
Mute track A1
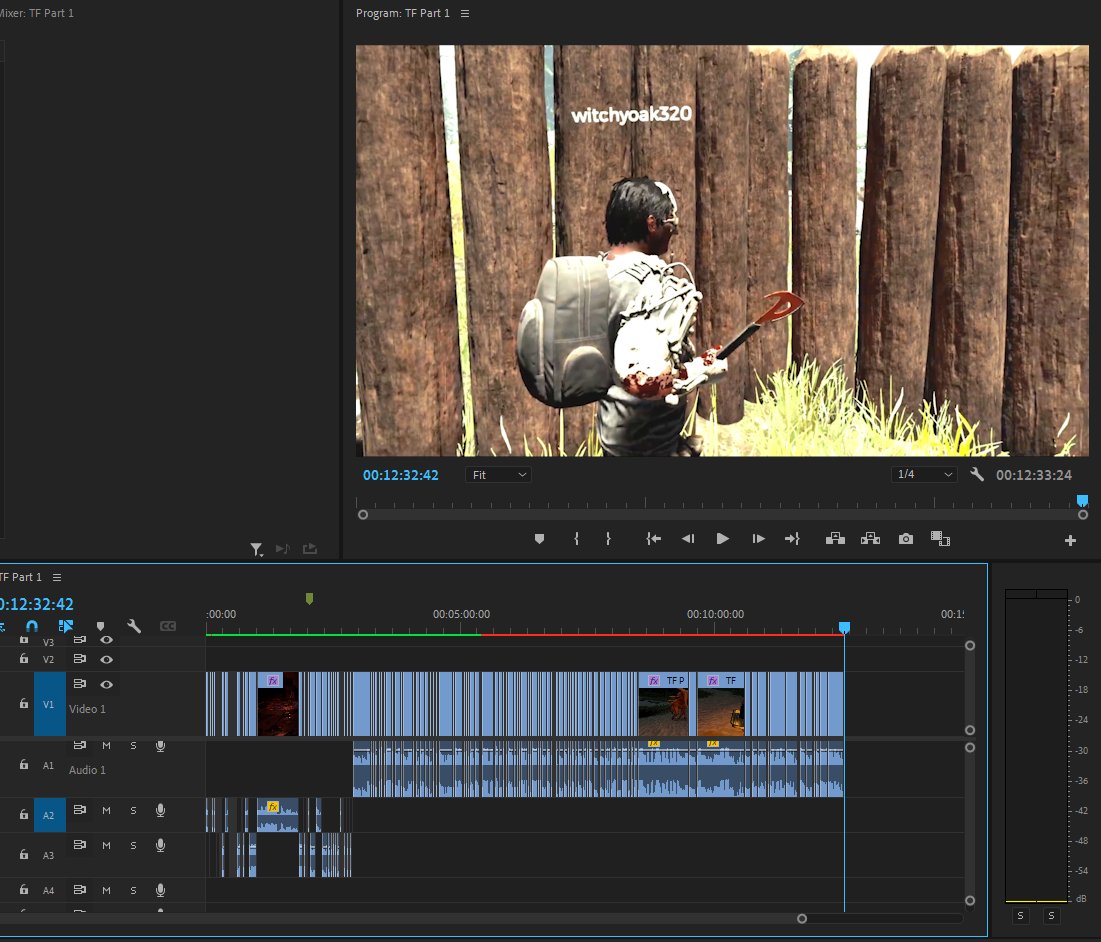coord(106,745)
